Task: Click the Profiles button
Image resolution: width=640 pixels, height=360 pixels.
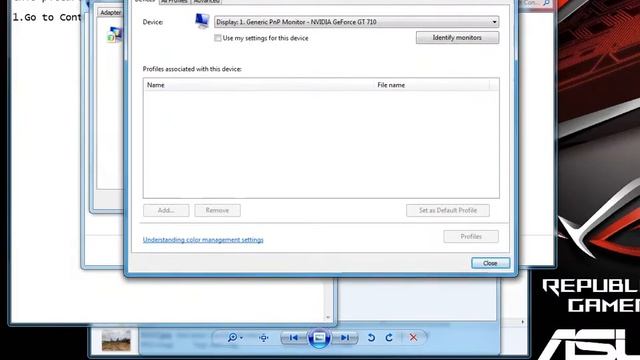Action: coord(471,236)
